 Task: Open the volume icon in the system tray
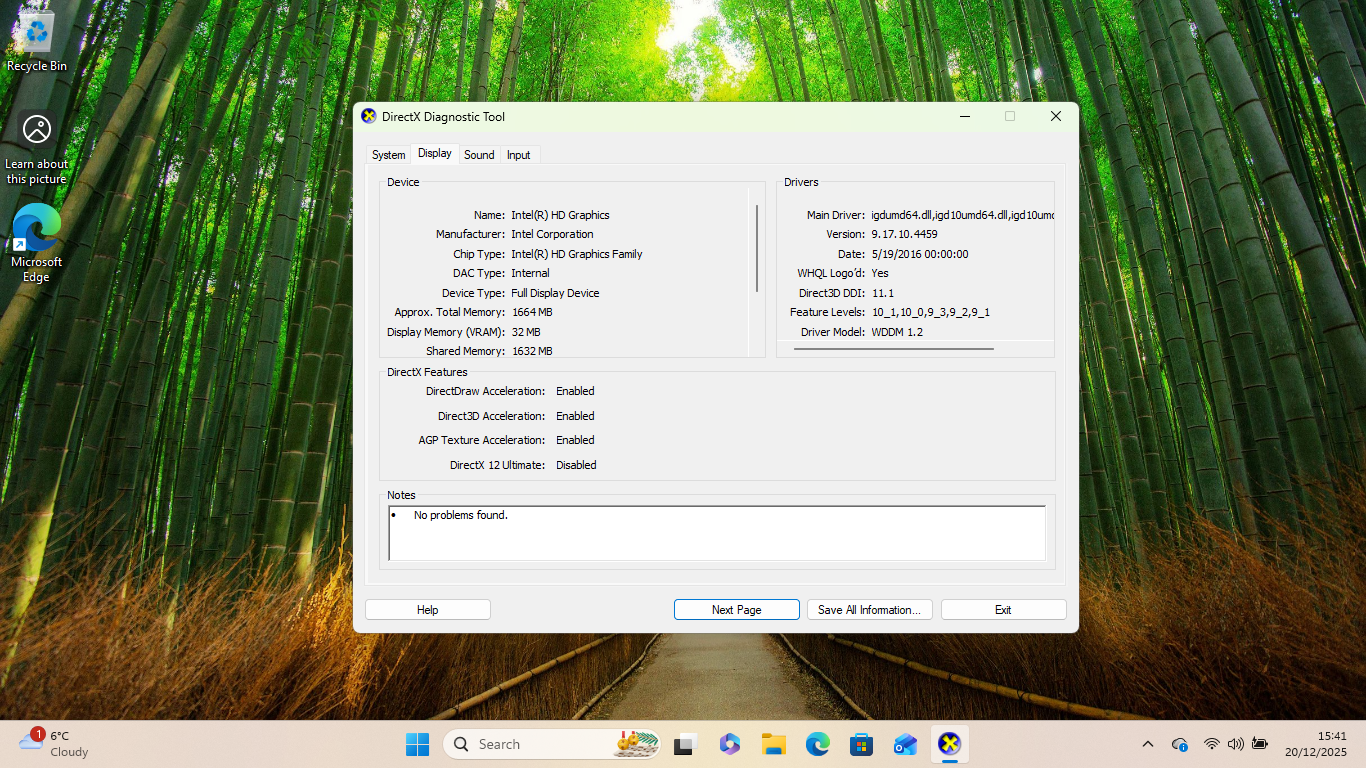point(1236,744)
